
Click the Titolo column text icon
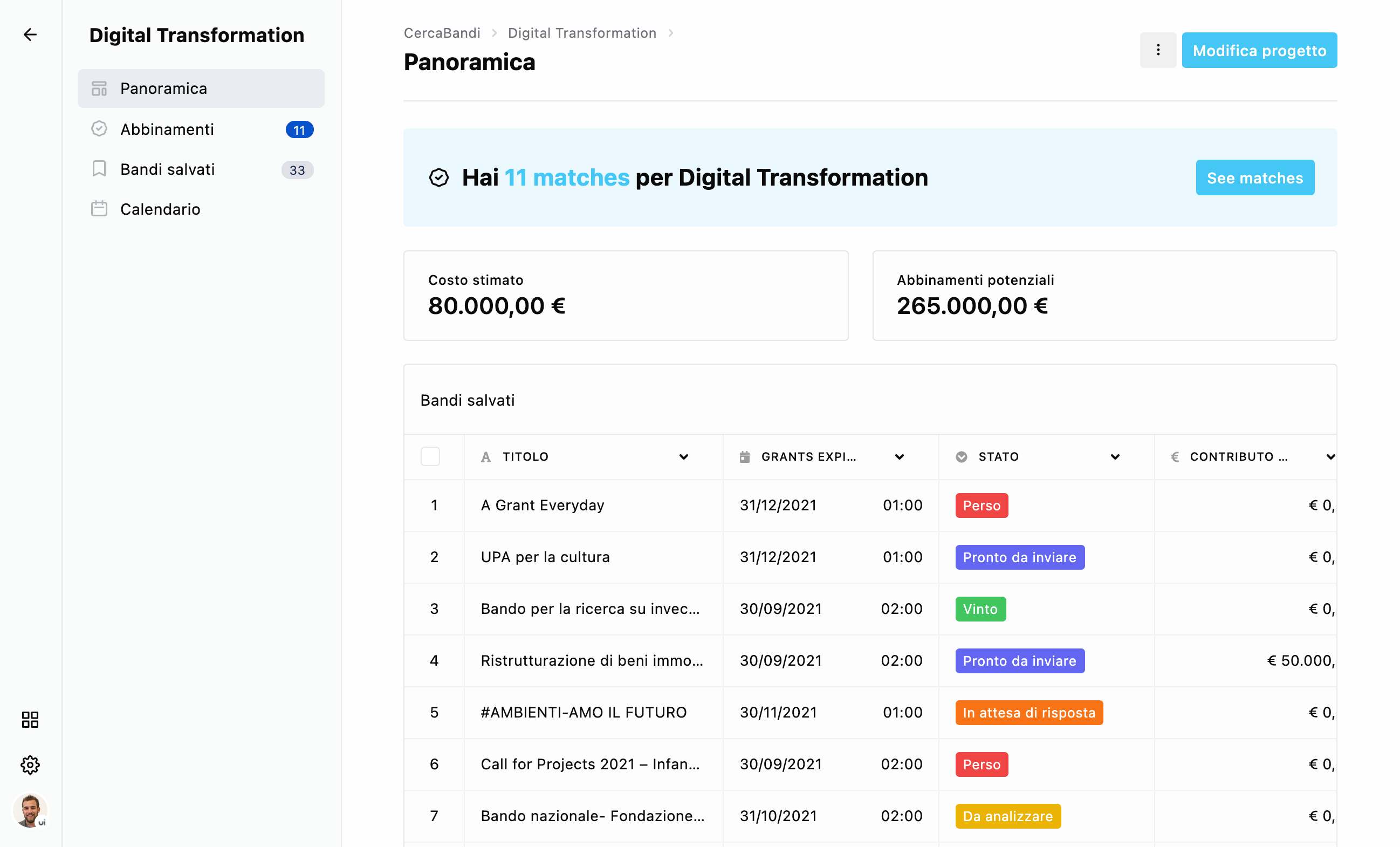pos(486,457)
